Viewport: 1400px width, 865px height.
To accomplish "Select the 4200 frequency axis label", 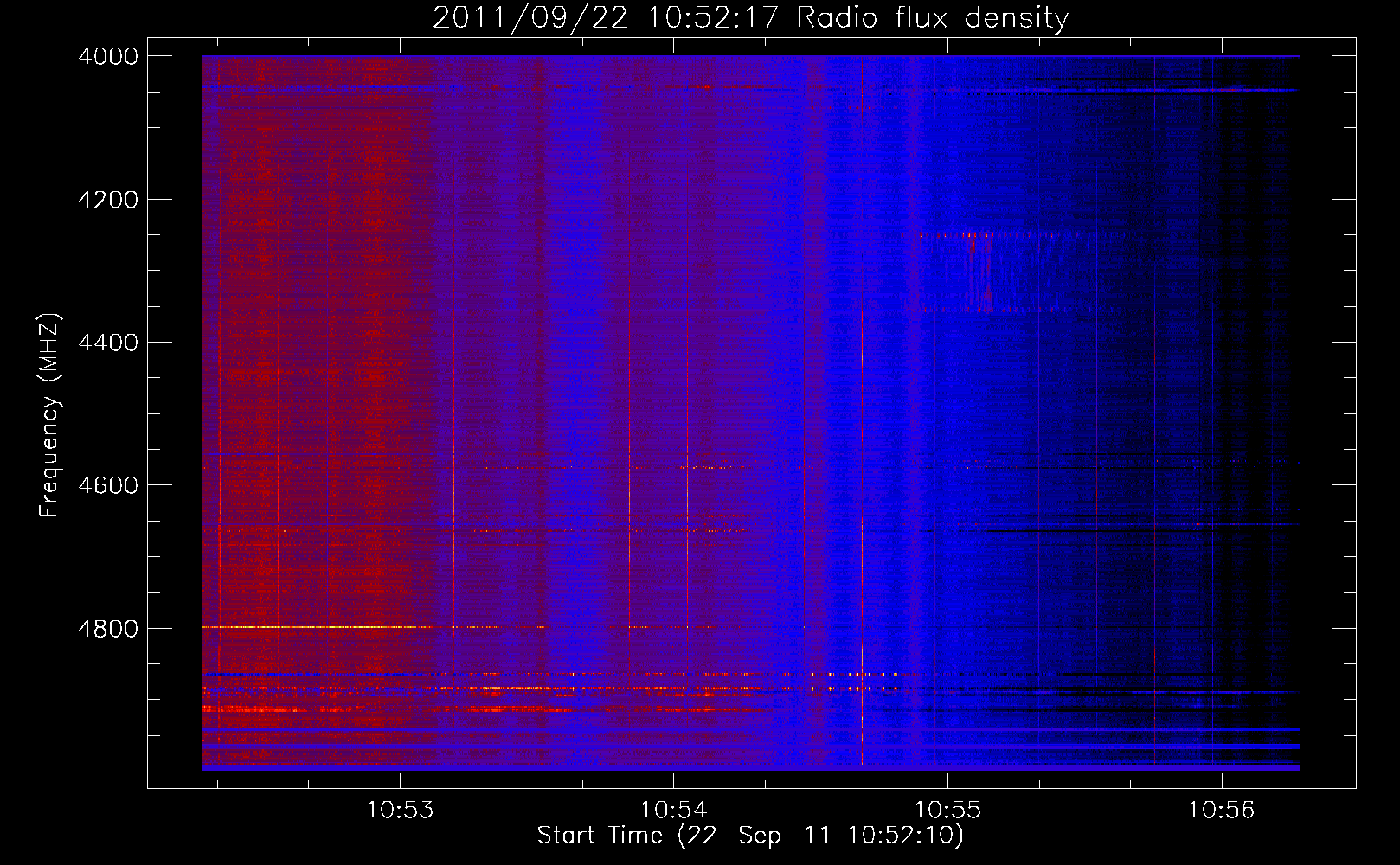I will (108, 200).
